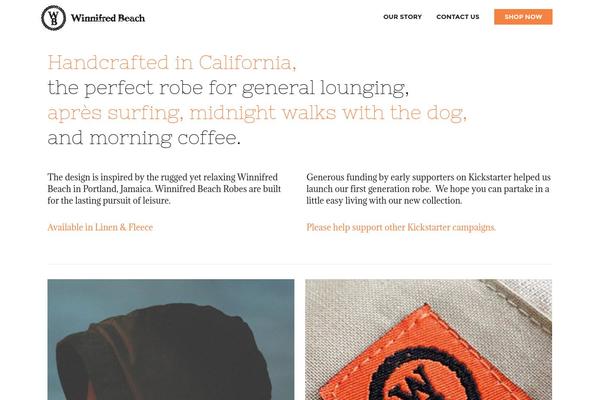Screen dimensions: 600x400
Task: View the orange embroidered label photo
Action: click(x=429, y=340)
